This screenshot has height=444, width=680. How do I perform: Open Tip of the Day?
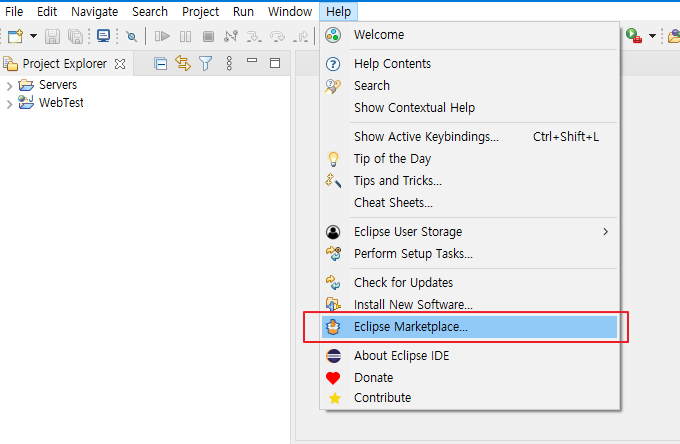click(x=470, y=159)
